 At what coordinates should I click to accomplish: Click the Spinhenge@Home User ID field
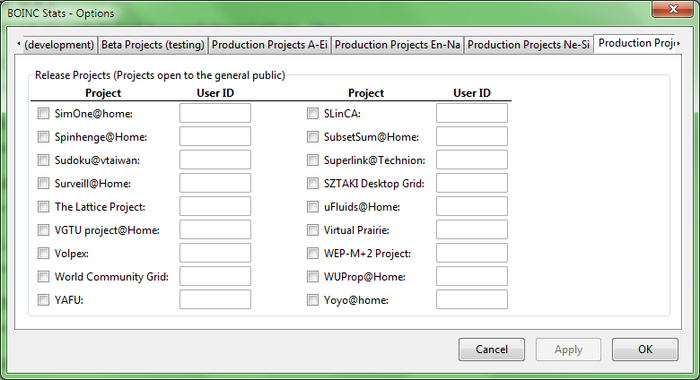pos(215,136)
